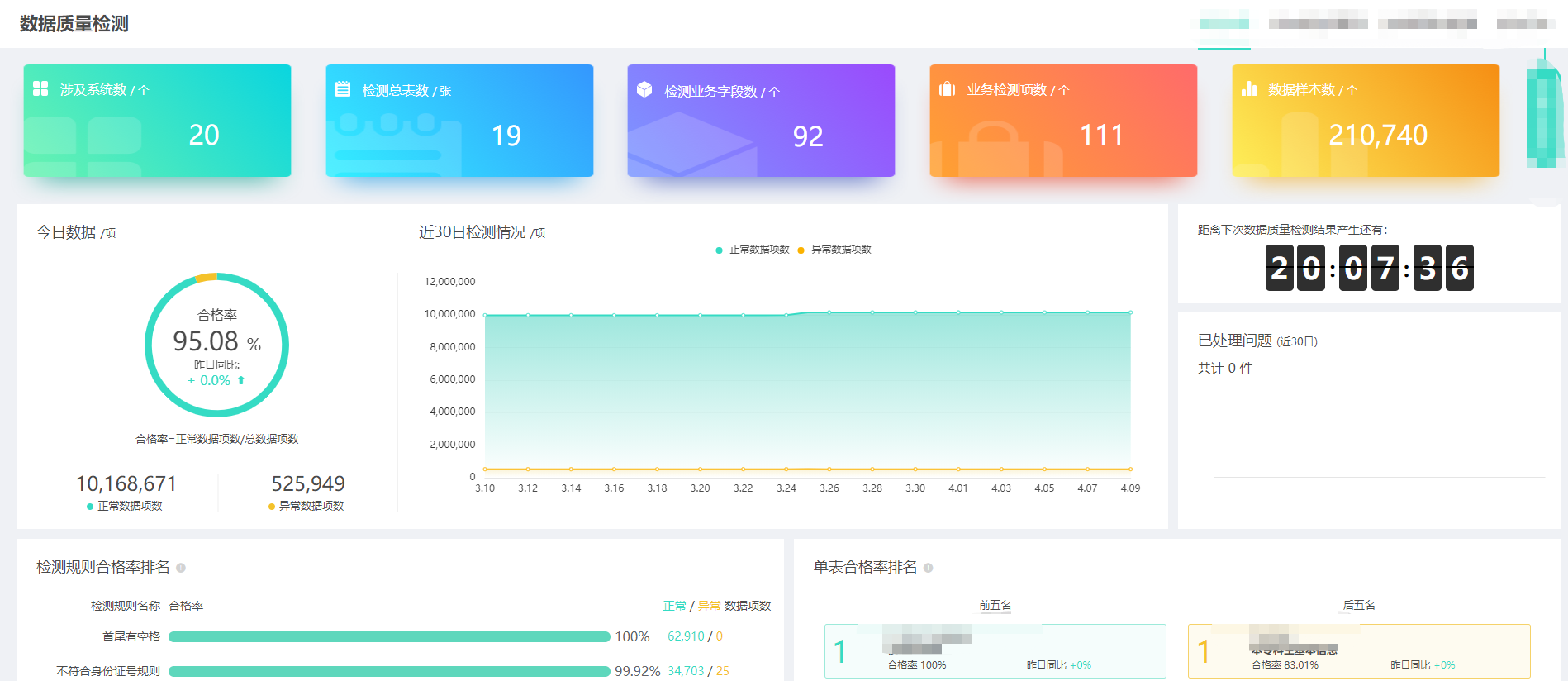
Task: Click info icon beside 检测规则合格率排名
Action: (181, 568)
